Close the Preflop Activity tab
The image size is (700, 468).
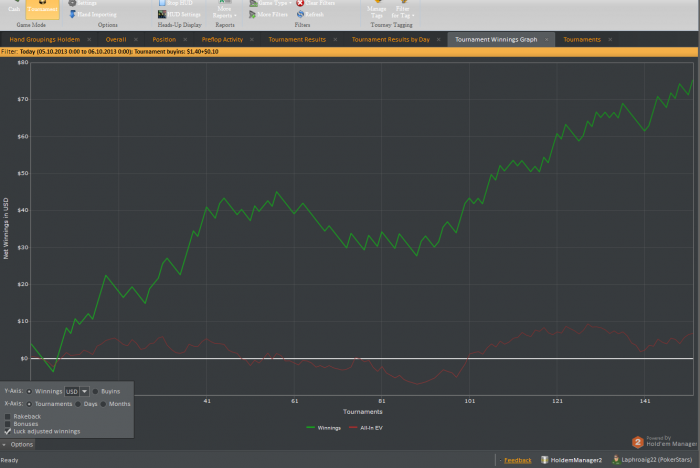(x=252, y=39)
